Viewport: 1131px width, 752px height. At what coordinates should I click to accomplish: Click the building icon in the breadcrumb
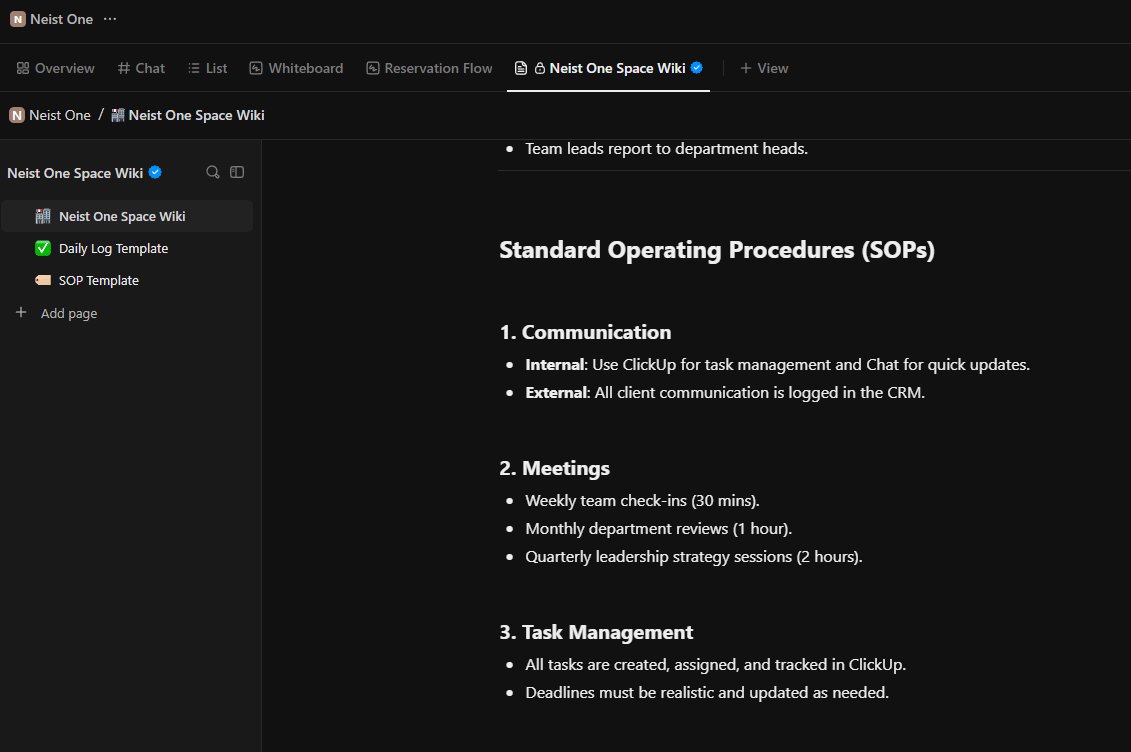coord(118,115)
